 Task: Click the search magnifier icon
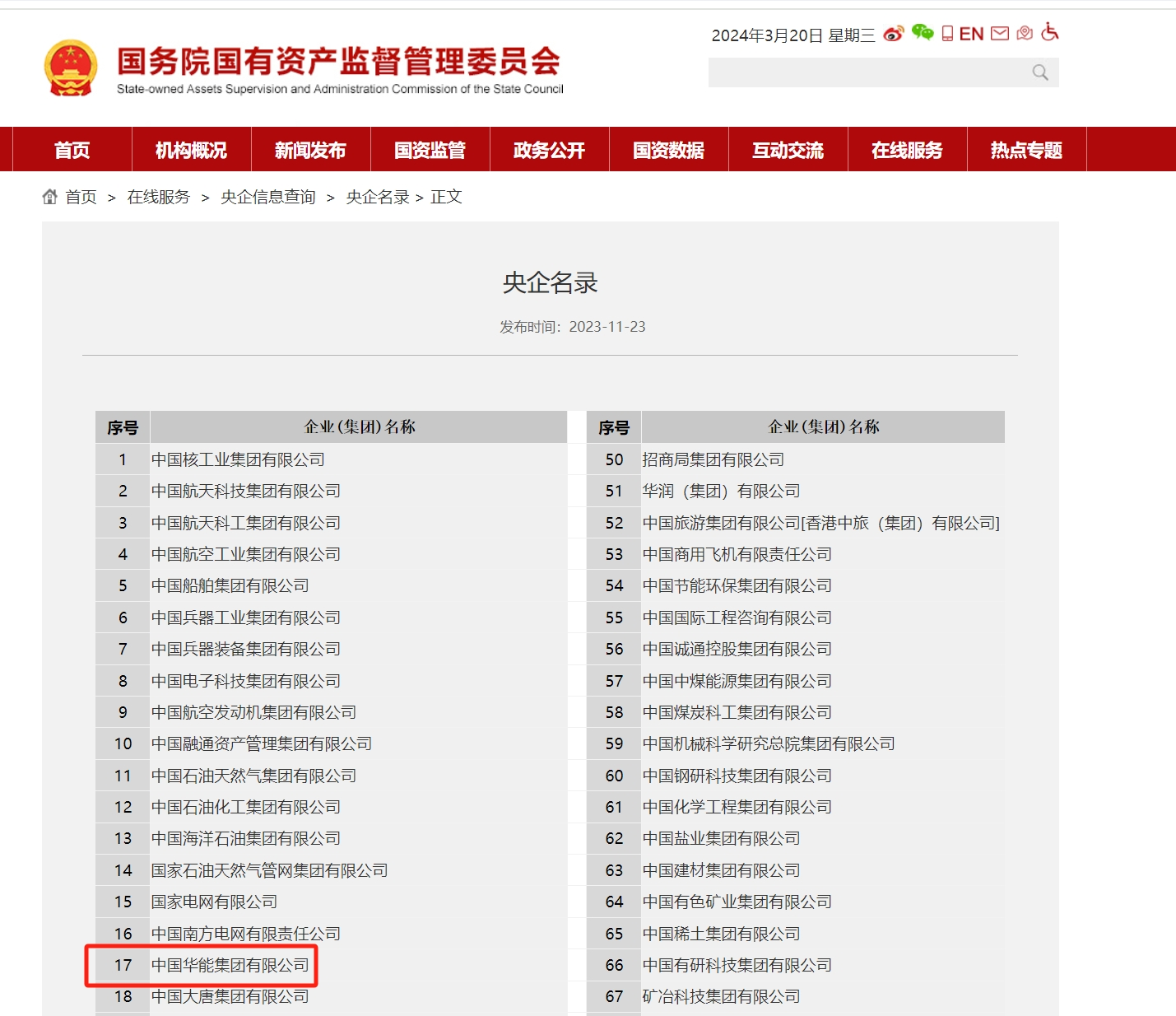coord(1039,72)
